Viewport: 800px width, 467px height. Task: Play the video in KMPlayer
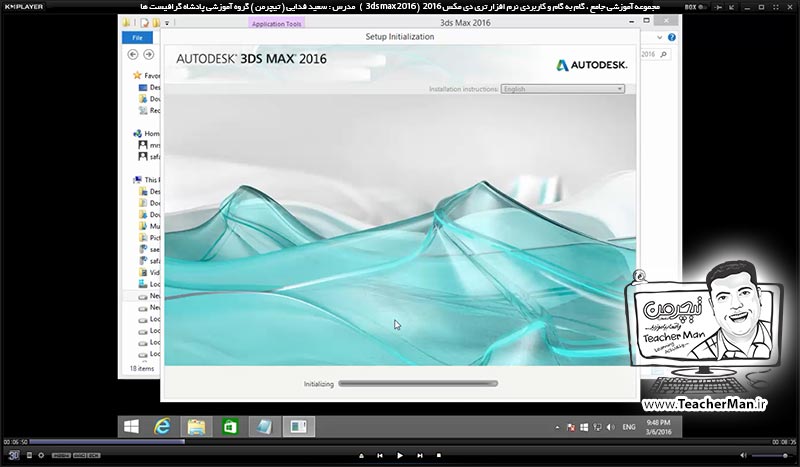(x=399, y=455)
